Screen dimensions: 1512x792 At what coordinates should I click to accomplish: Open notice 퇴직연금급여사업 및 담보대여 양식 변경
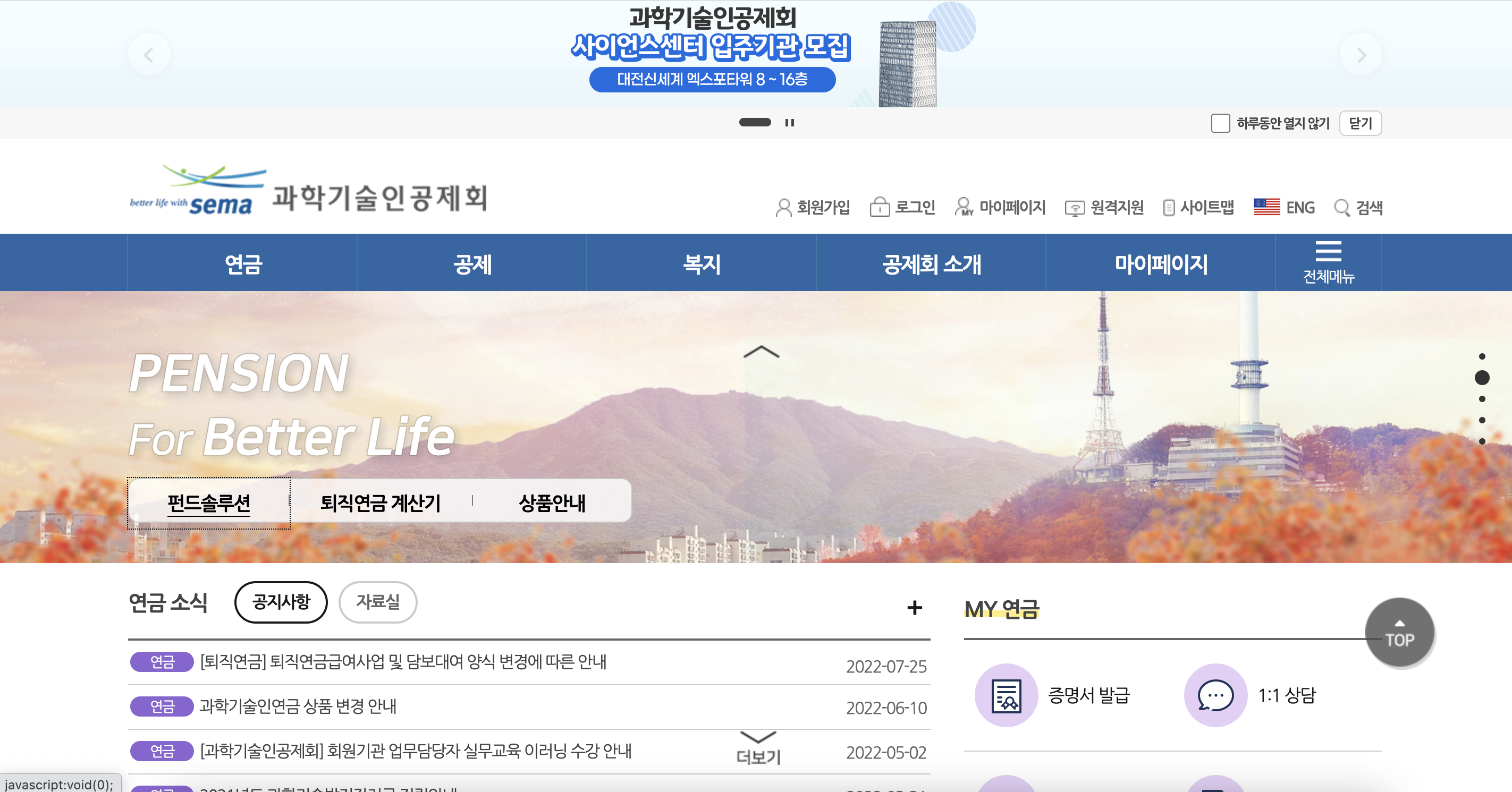(403, 662)
